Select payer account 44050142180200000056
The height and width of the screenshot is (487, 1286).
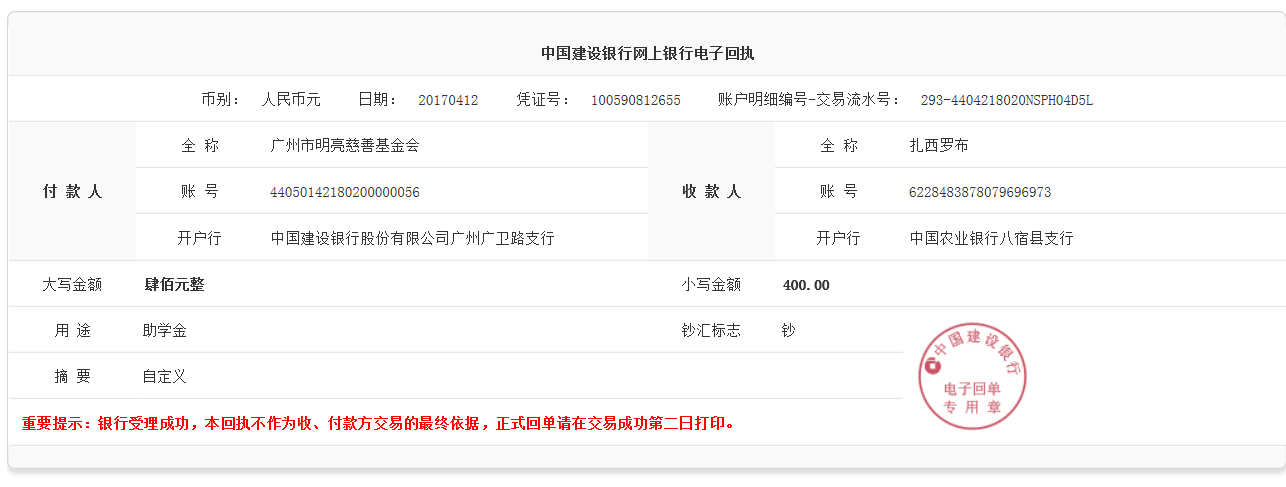tap(345, 192)
